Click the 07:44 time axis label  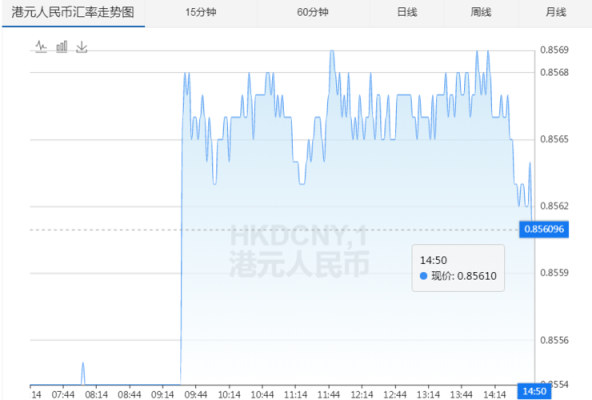tap(63, 395)
